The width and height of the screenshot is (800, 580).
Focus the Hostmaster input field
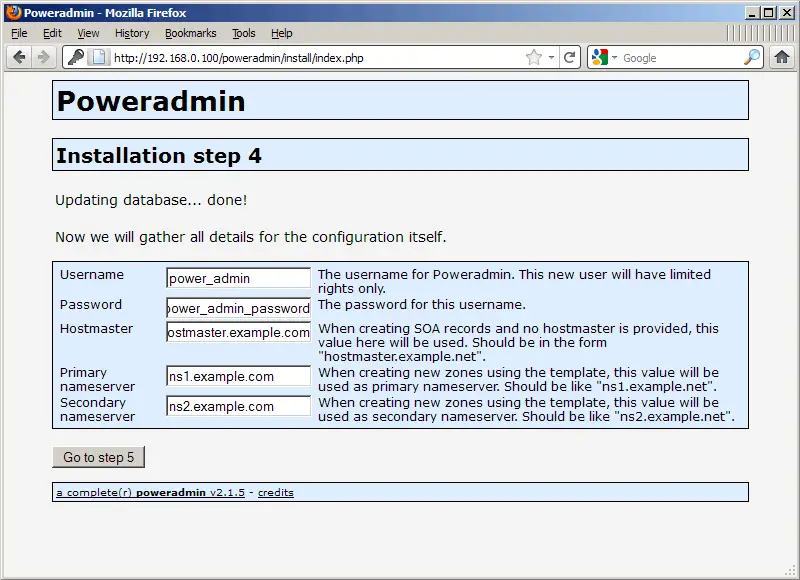(x=238, y=332)
